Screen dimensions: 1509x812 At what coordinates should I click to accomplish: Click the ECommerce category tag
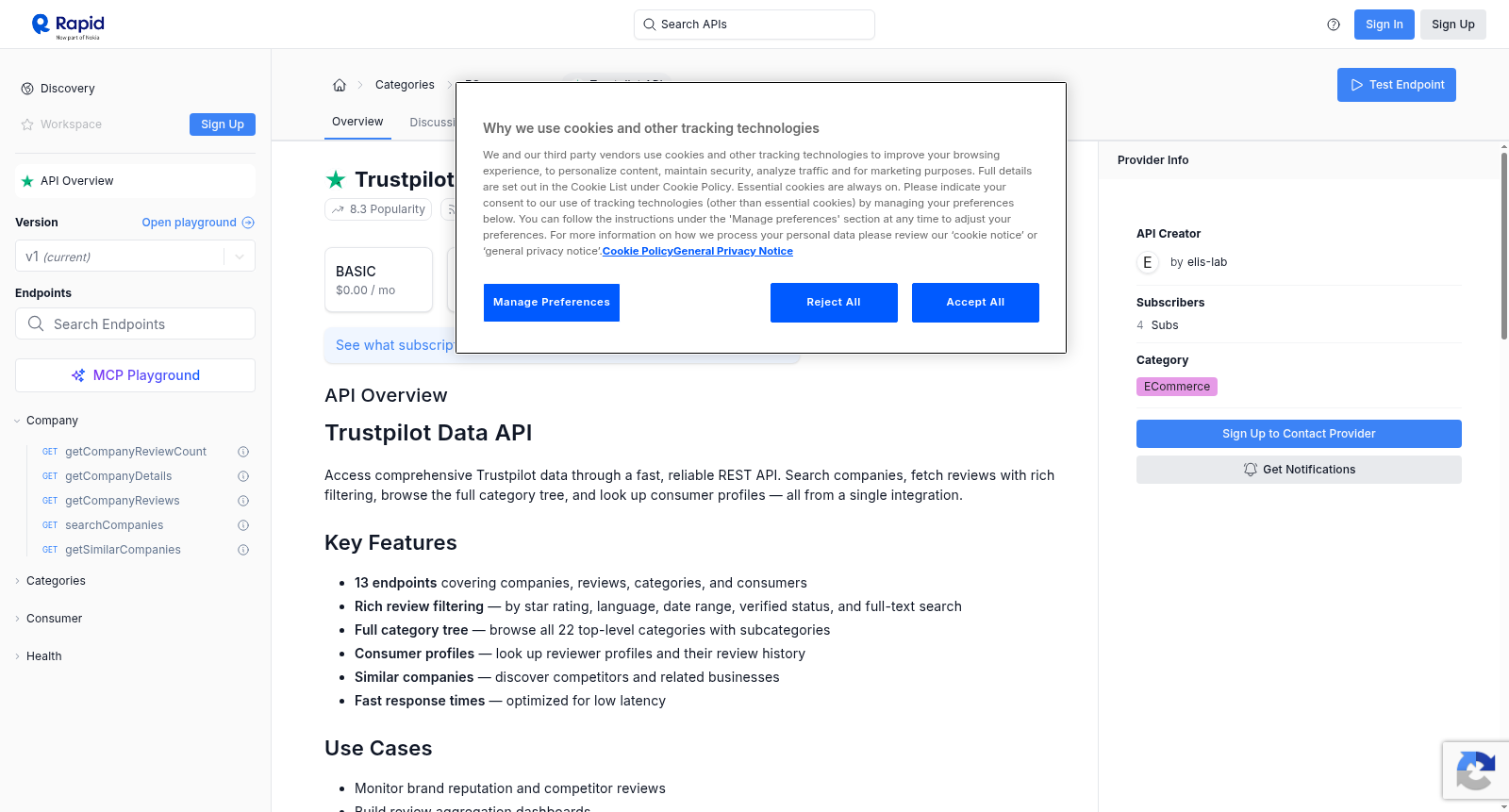pos(1177,387)
